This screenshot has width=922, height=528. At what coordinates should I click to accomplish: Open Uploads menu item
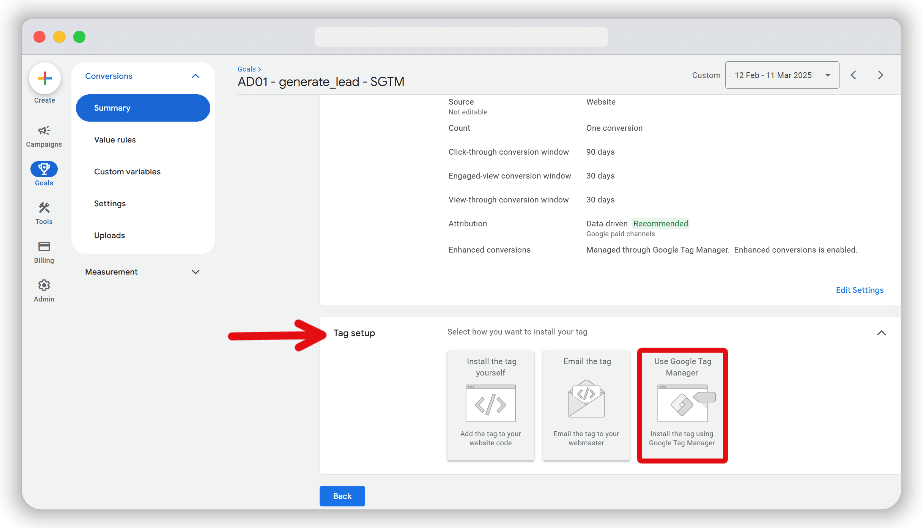(109, 235)
